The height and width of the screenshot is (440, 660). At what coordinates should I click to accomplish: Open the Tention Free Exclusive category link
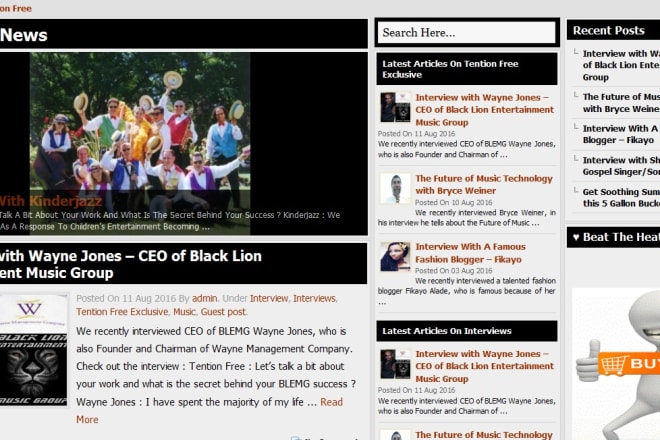click(x=122, y=312)
